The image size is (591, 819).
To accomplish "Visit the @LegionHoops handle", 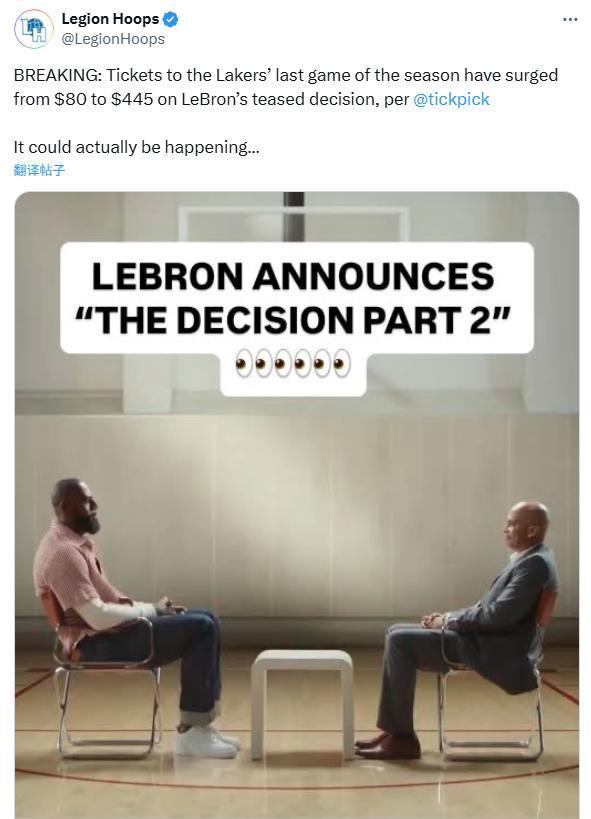I will click(x=113, y=39).
